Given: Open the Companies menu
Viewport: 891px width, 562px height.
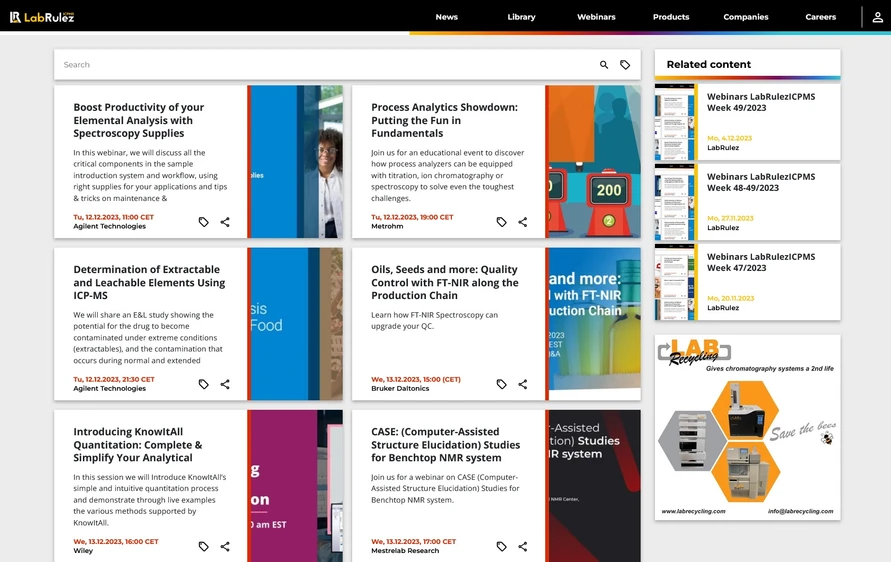Looking at the screenshot, I should (x=746, y=17).
